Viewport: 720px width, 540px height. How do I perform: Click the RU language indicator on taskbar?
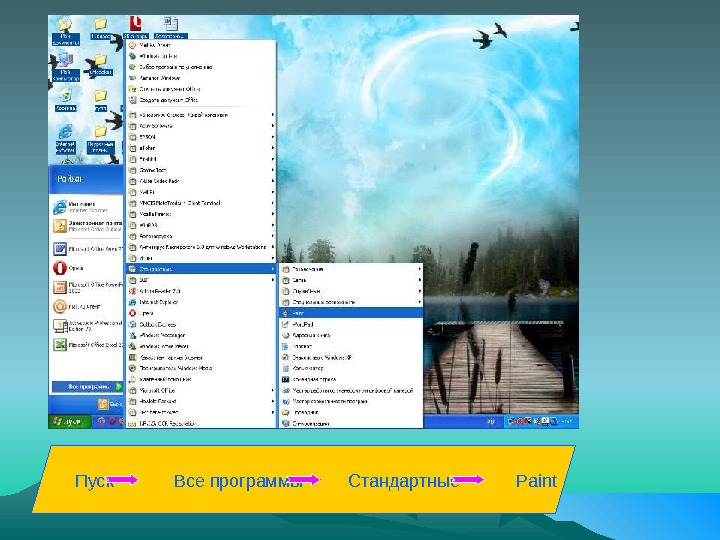point(490,421)
